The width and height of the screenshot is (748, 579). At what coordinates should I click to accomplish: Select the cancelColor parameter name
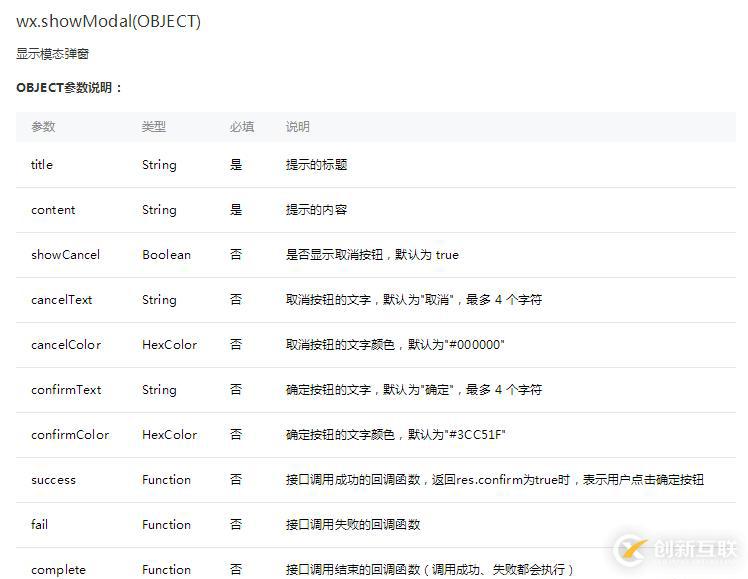pyautogui.click(x=66, y=345)
